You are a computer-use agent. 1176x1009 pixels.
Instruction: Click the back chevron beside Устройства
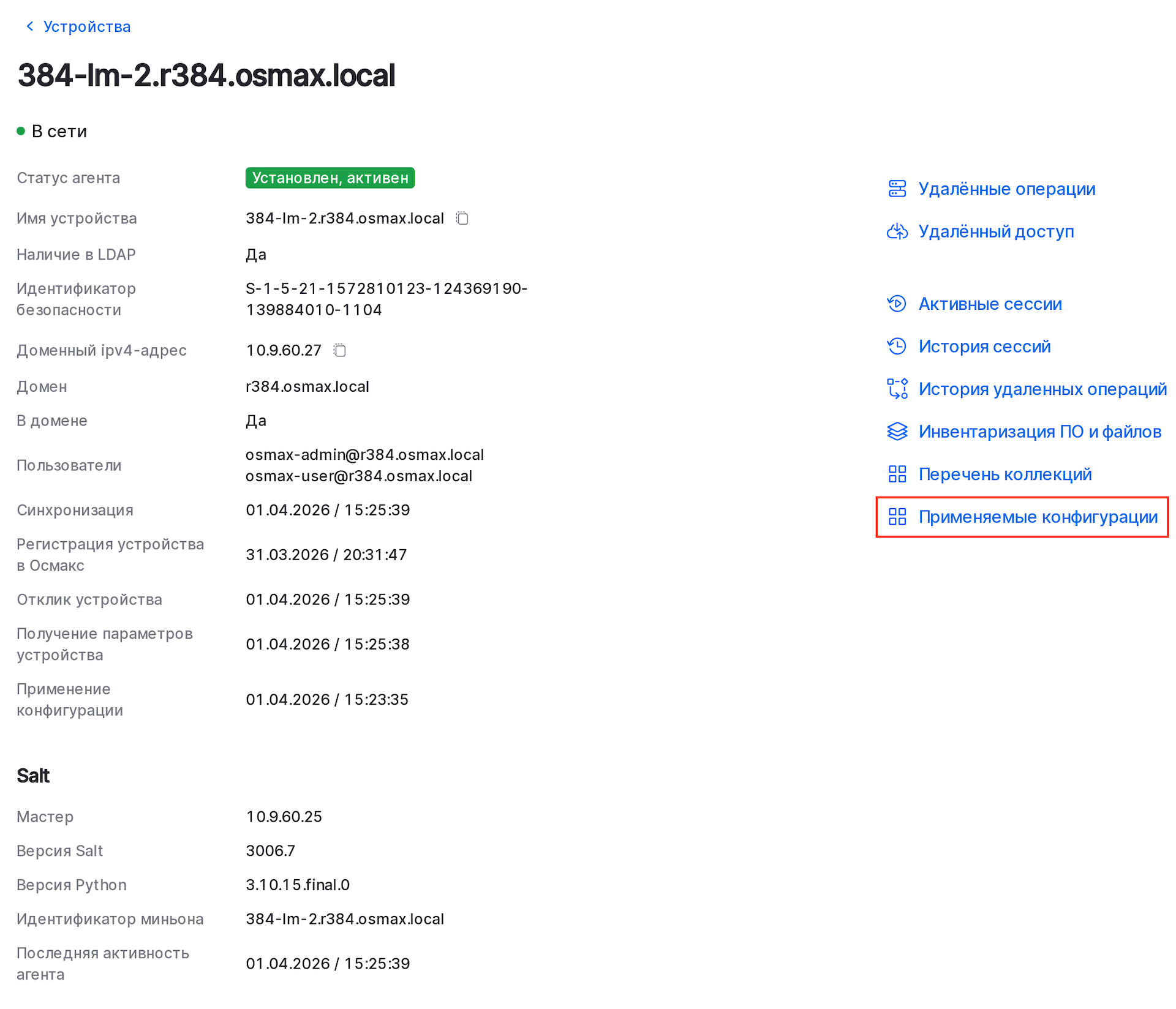(x=30, y=26)
